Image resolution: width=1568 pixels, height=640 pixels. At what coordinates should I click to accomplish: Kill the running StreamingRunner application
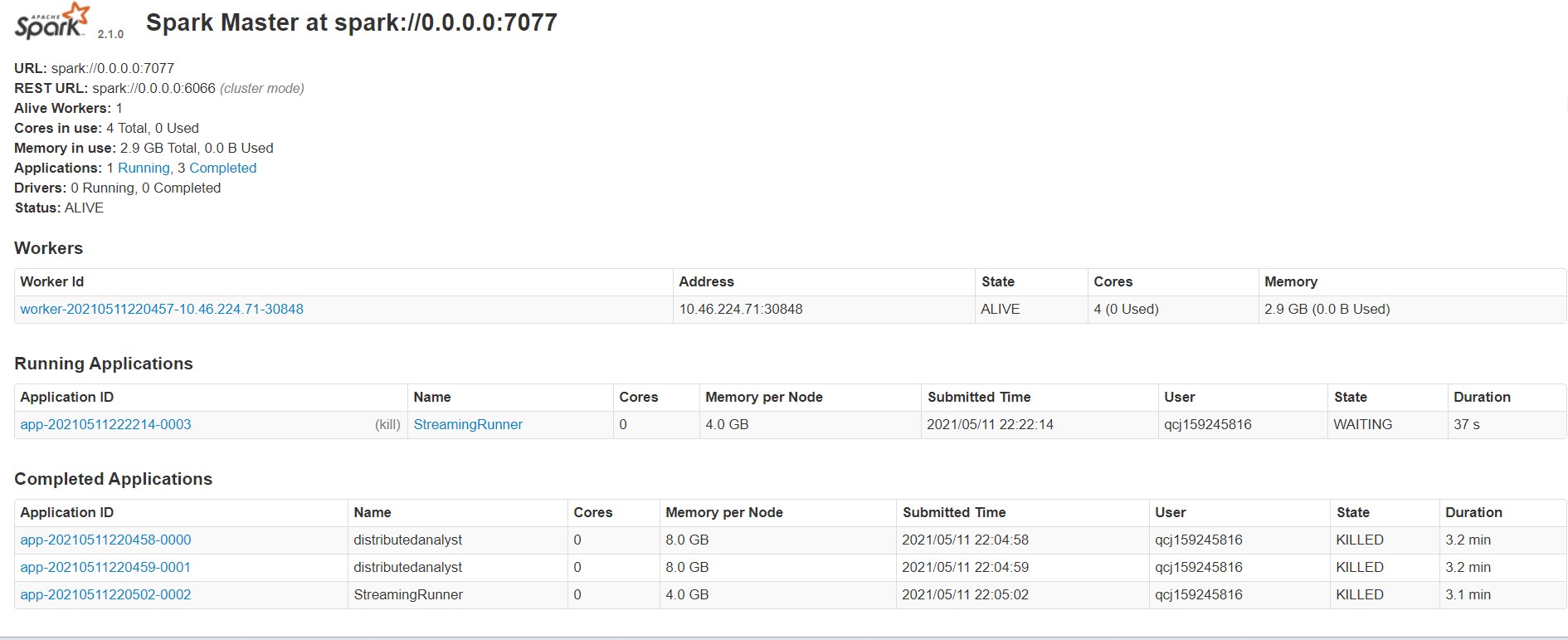pos(387,424)
